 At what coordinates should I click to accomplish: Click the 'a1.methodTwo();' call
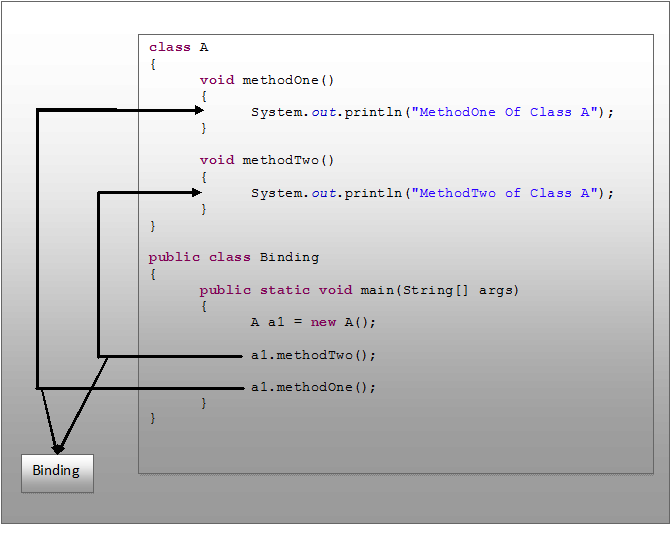(x=313, y=355)
